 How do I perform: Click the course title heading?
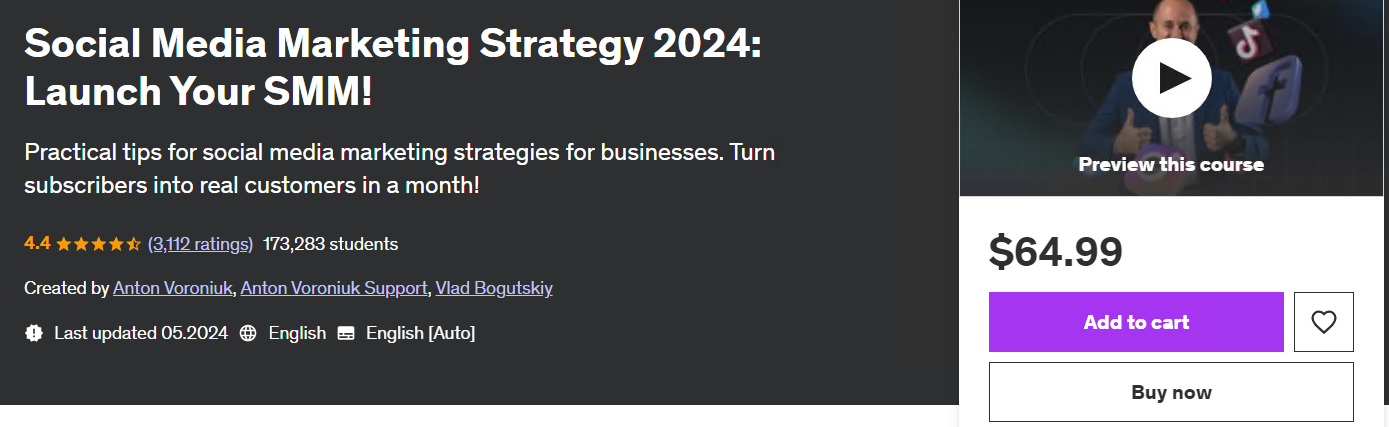pos(392,66)
